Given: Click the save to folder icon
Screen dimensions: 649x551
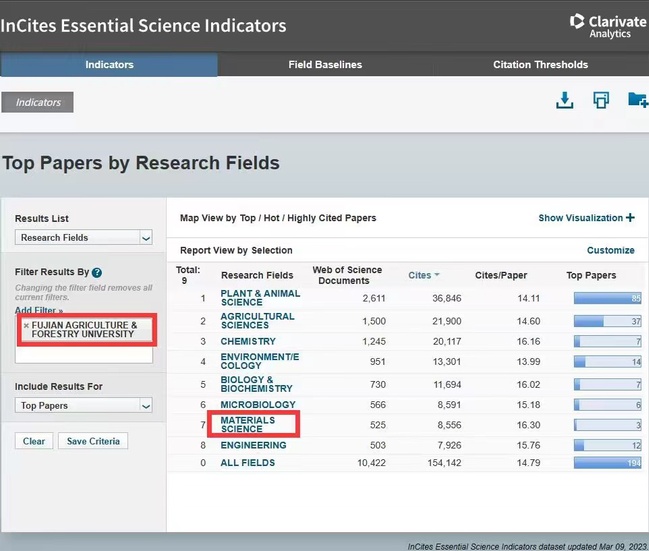Looking at the screenshot, I should click(x=637, y=100).
